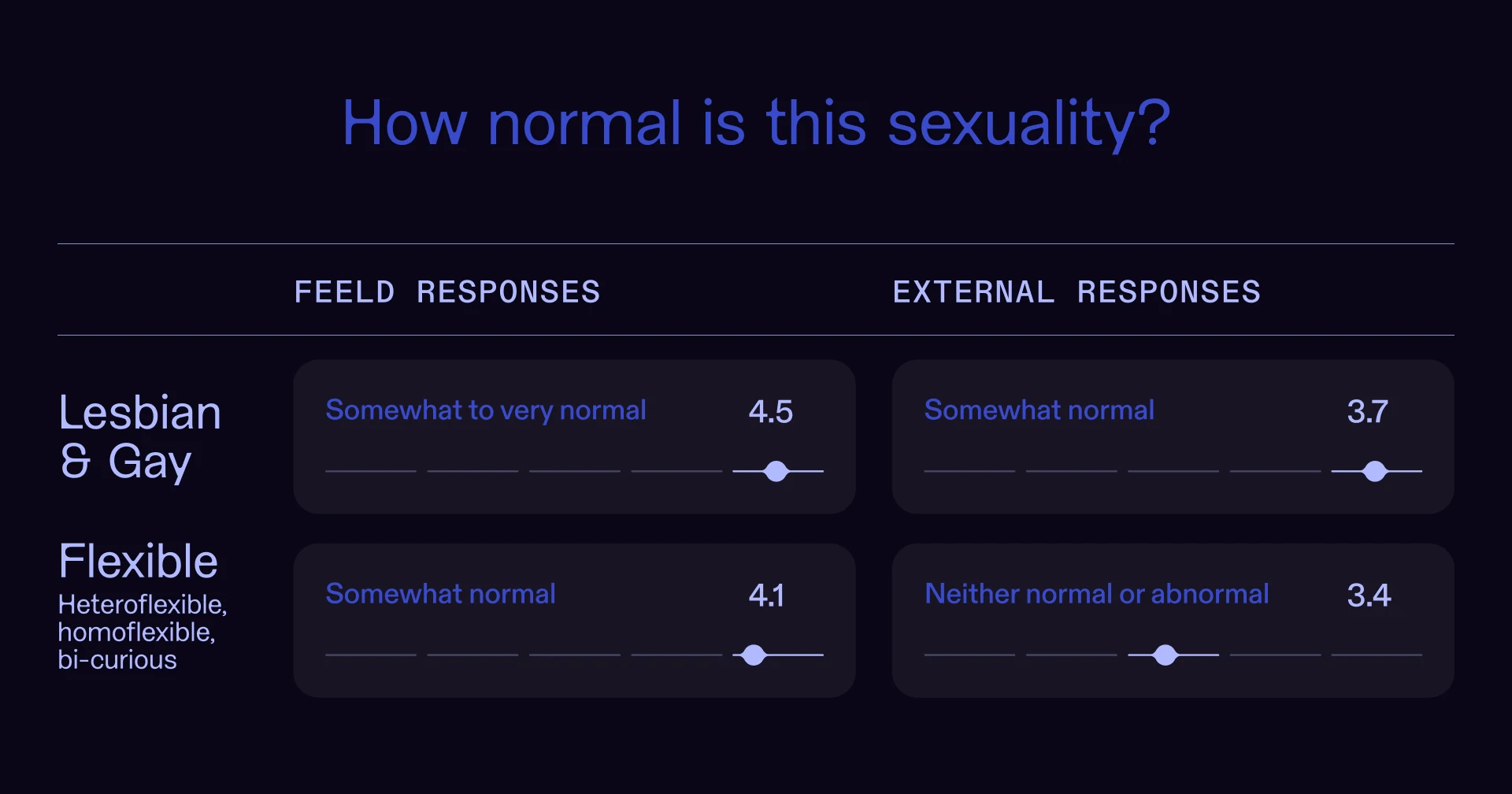Viewport: 1512px width, 794px height.
Task: Click the Flexible Feeld responses slider knob
Action: pyautogui.click(x=754, y=655)
